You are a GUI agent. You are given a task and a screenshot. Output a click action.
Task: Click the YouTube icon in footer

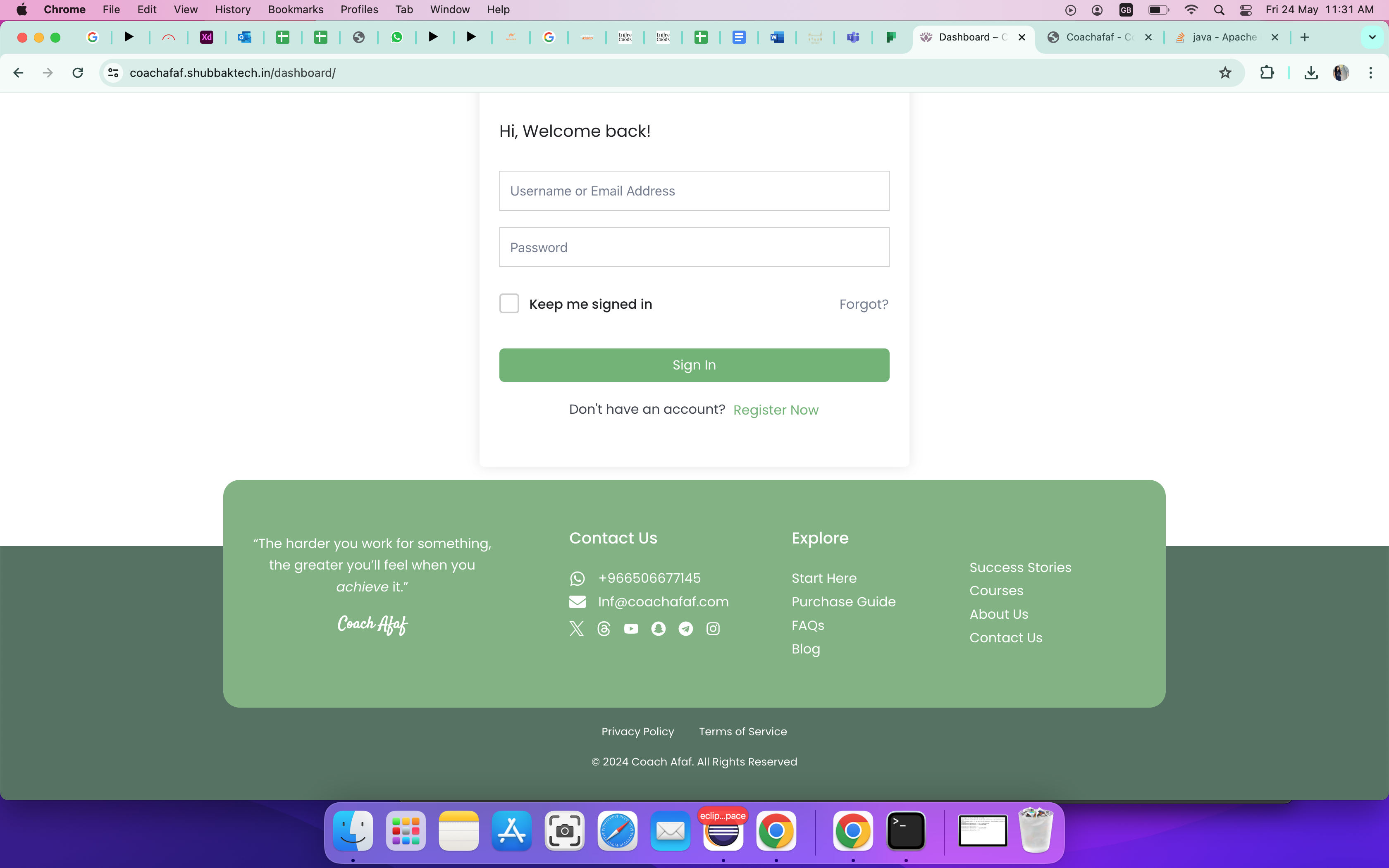point(631,629)
